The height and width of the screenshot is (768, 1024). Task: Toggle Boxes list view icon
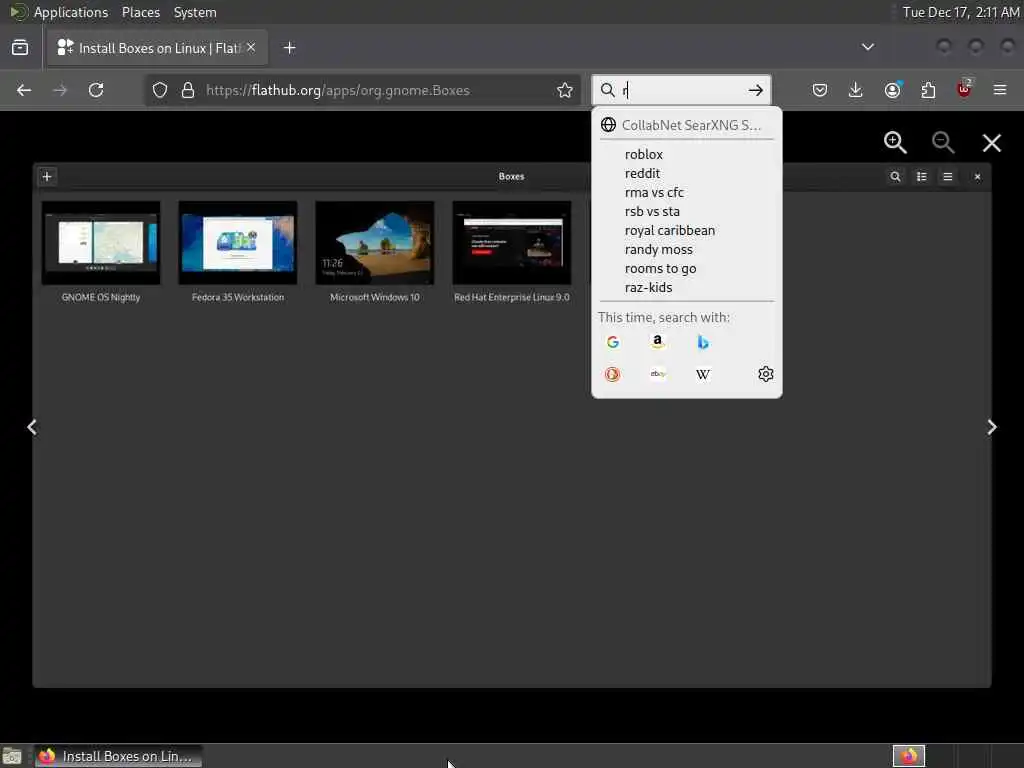(x=921, y=176)
